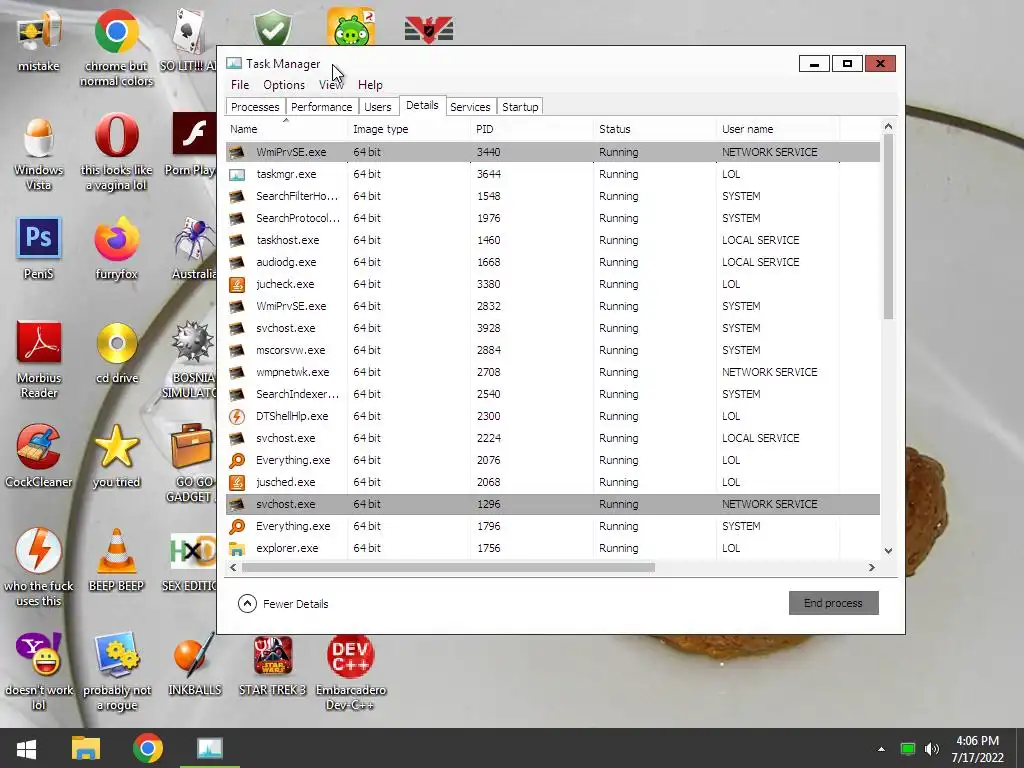Sort by the User name column header
1024x768 pixels.
pyautogui.click(x=778, y=129)
